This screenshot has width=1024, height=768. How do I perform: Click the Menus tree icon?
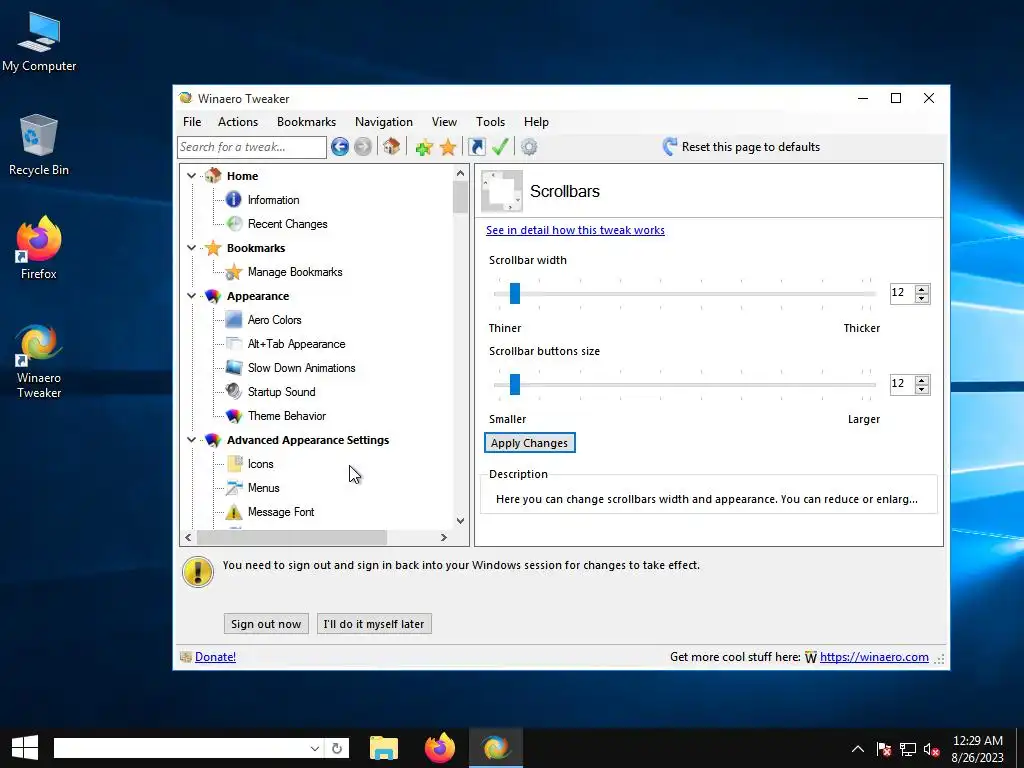(234, 488)
